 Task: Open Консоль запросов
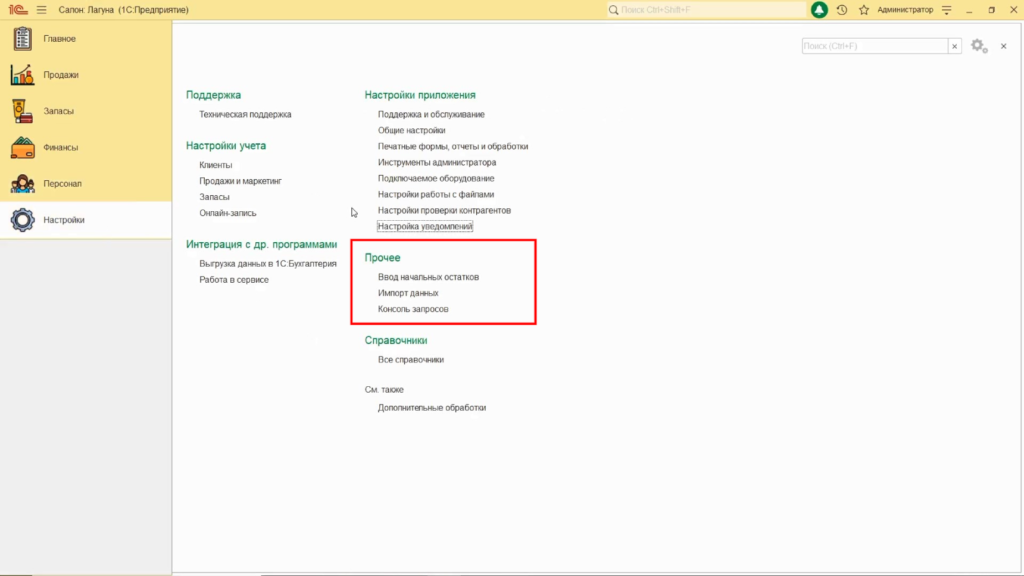tap(413, 309)
